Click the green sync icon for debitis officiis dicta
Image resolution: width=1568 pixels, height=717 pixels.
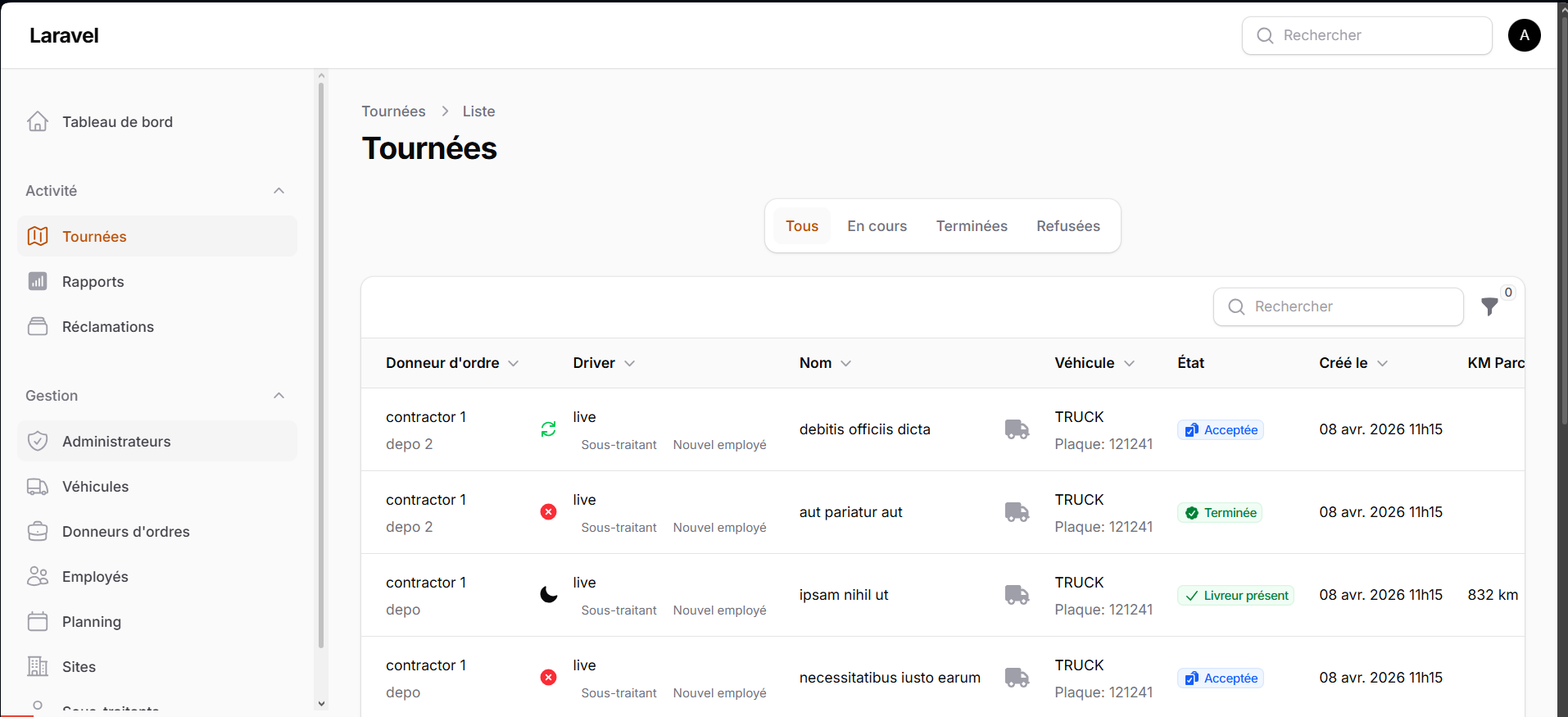point(548,429)
